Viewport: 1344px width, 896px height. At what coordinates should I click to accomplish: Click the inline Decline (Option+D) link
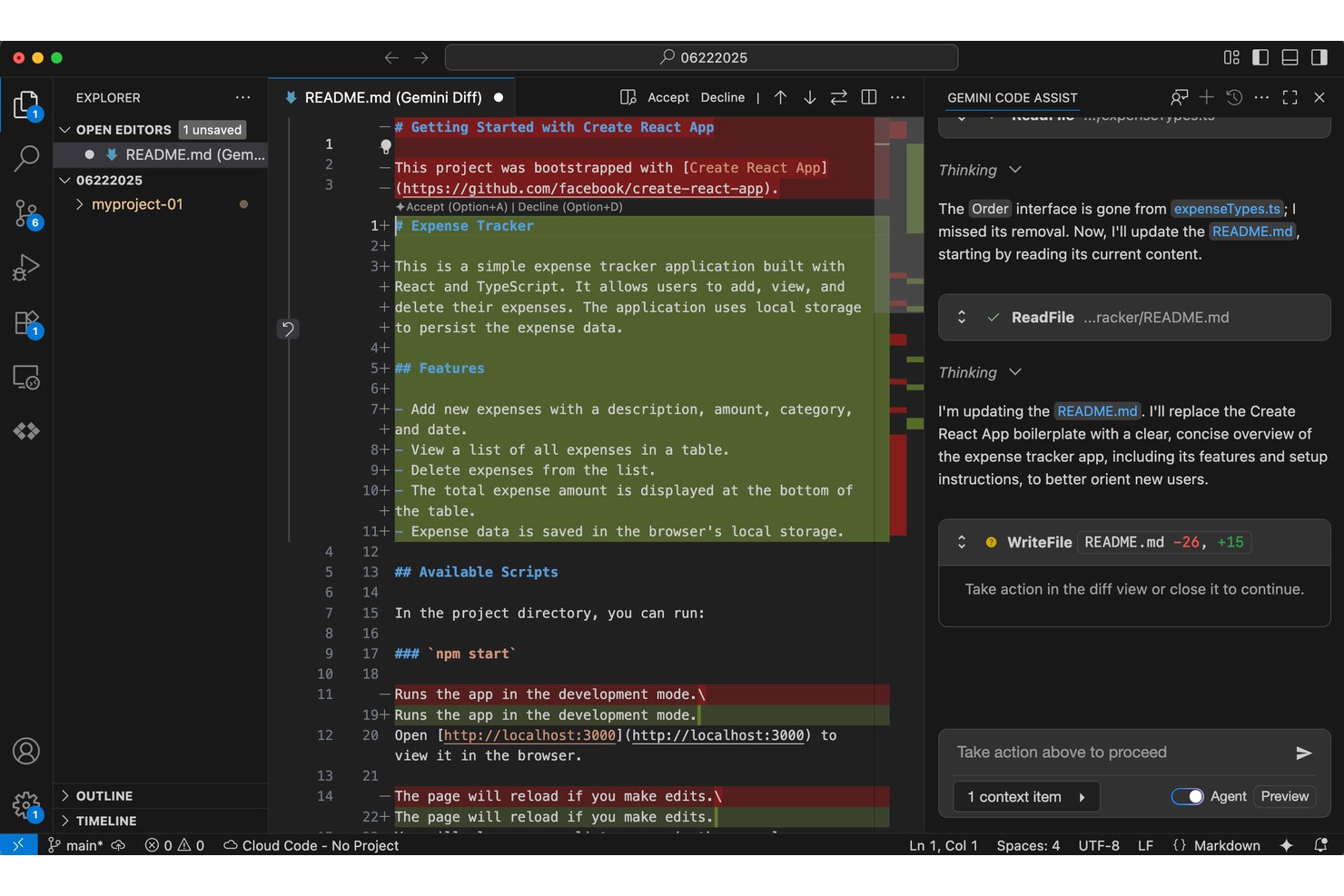[570, 207]
